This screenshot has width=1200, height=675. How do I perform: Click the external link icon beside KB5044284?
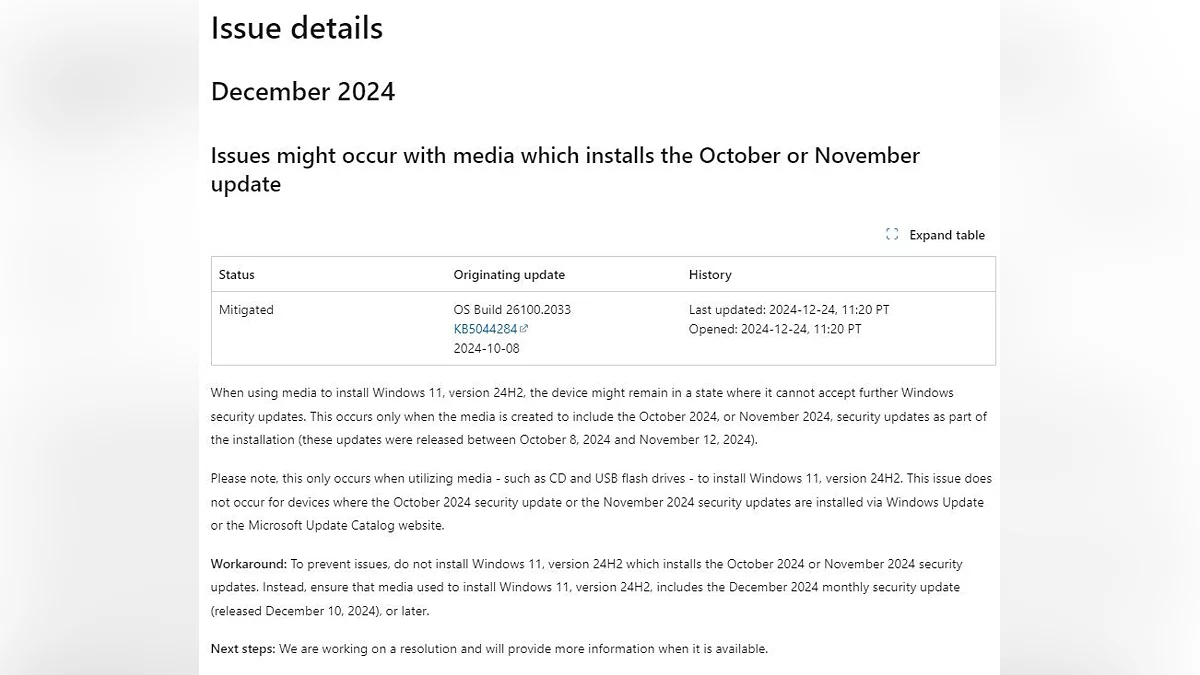coord(525,329)
